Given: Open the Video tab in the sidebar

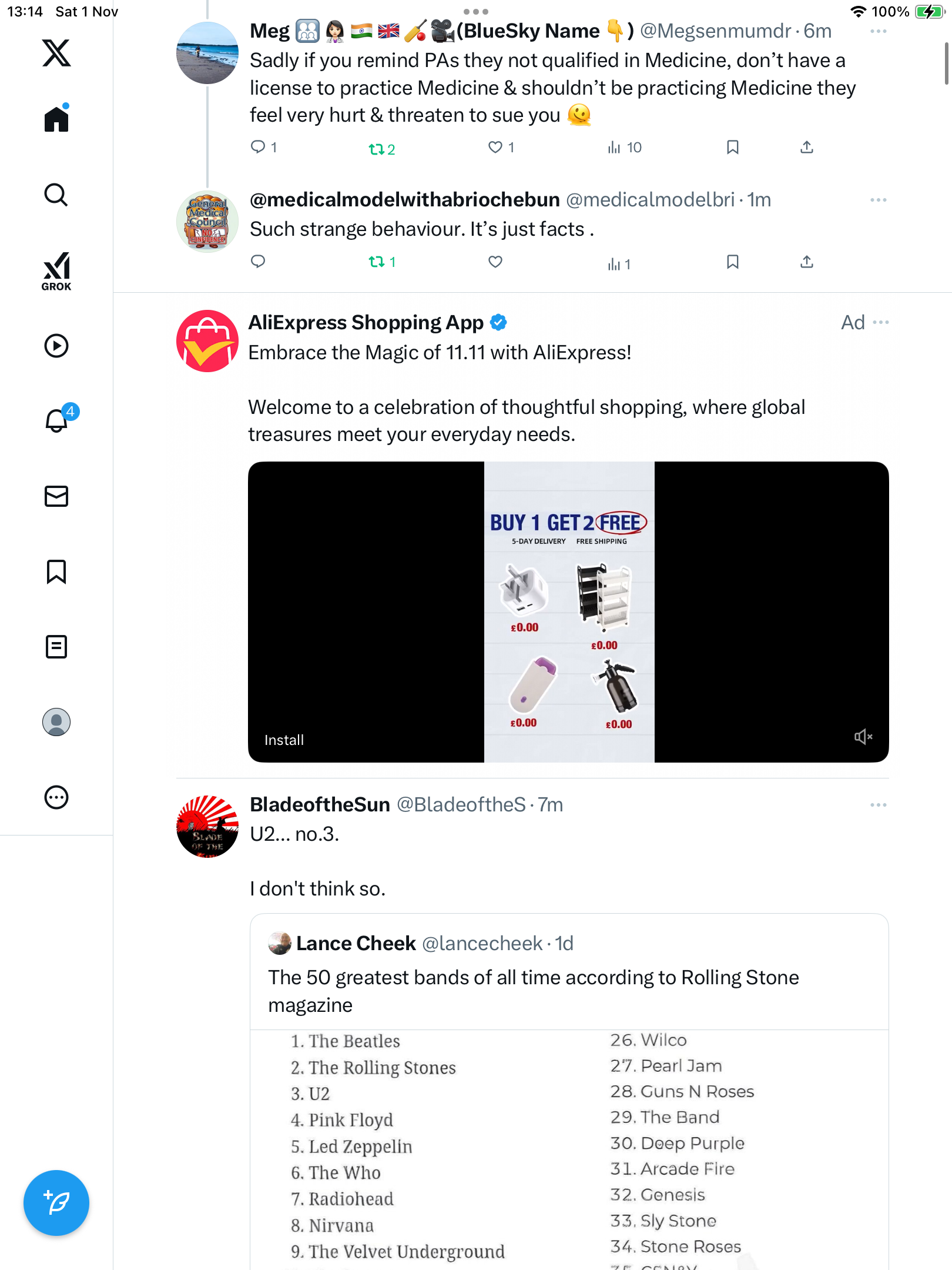Looking at the screenshot, I should tap(56, 346).
